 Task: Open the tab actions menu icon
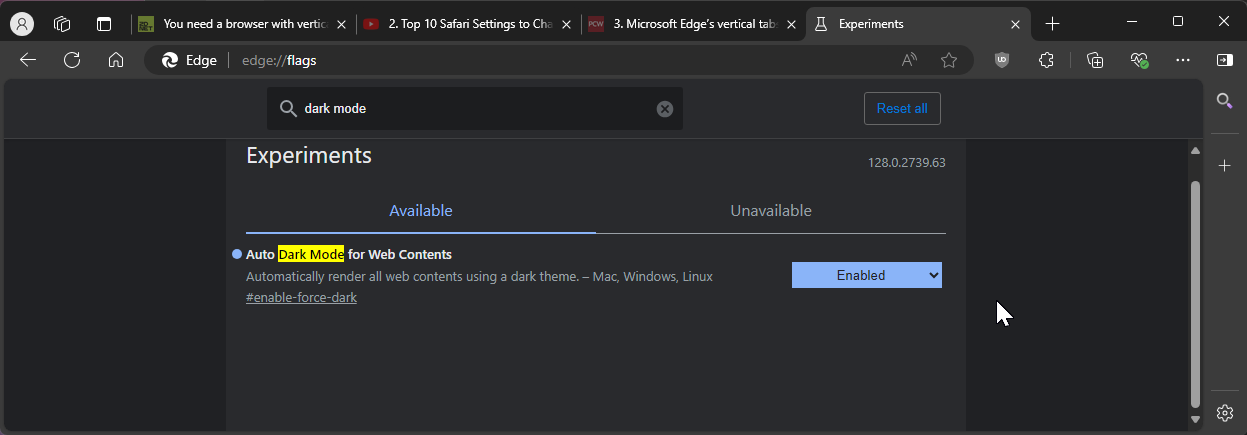pos(104,24)
